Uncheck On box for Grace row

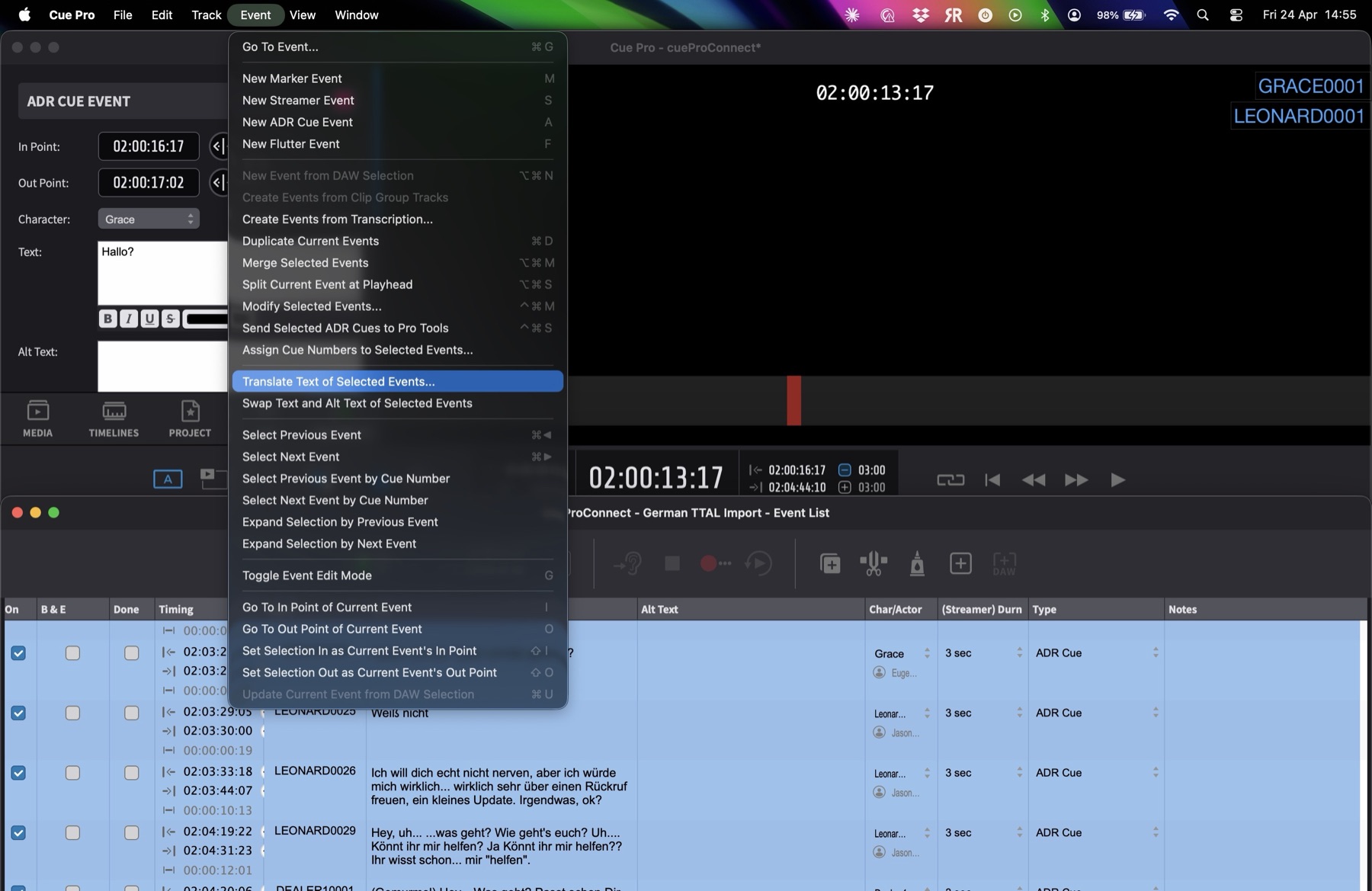click(x=18, y=653)
